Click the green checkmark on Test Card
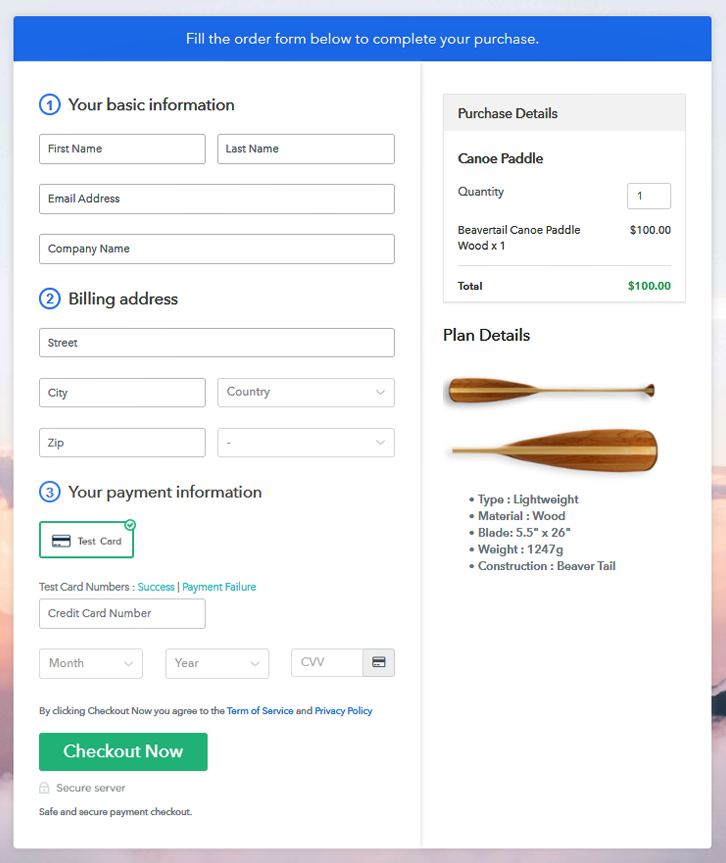 point(130,525)
